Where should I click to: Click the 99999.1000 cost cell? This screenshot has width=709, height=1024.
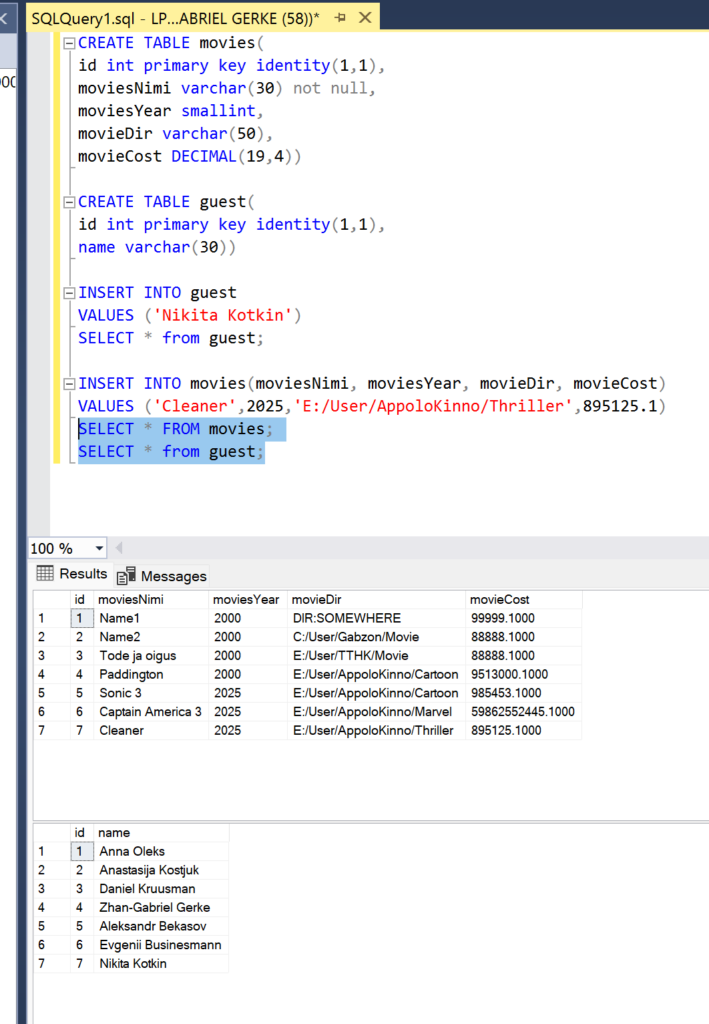click(x=523, y=618)
